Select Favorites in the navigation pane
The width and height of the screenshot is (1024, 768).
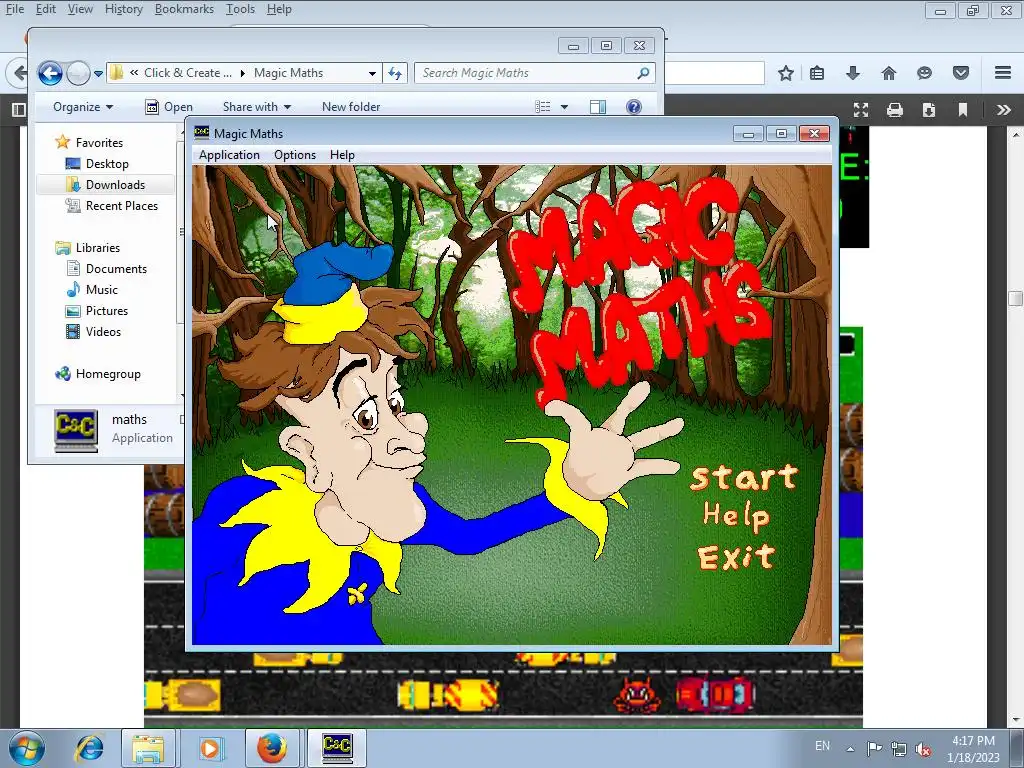point(99,142)
